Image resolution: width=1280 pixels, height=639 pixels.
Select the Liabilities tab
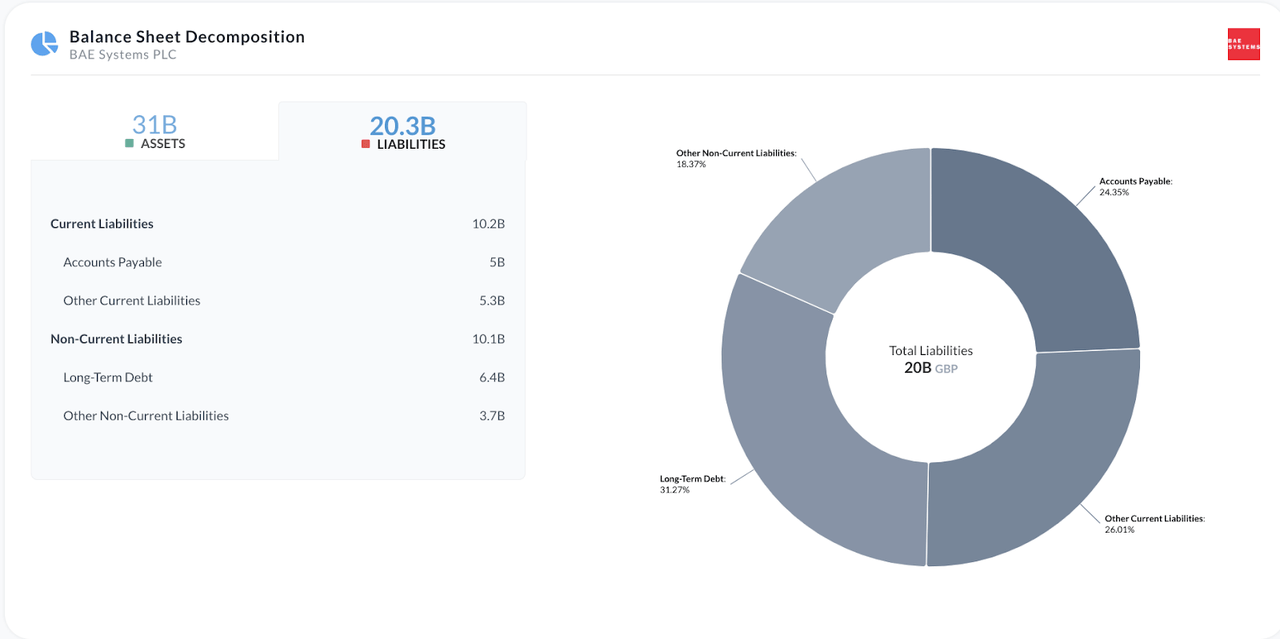pyautogui.click(x=402, y=131)
